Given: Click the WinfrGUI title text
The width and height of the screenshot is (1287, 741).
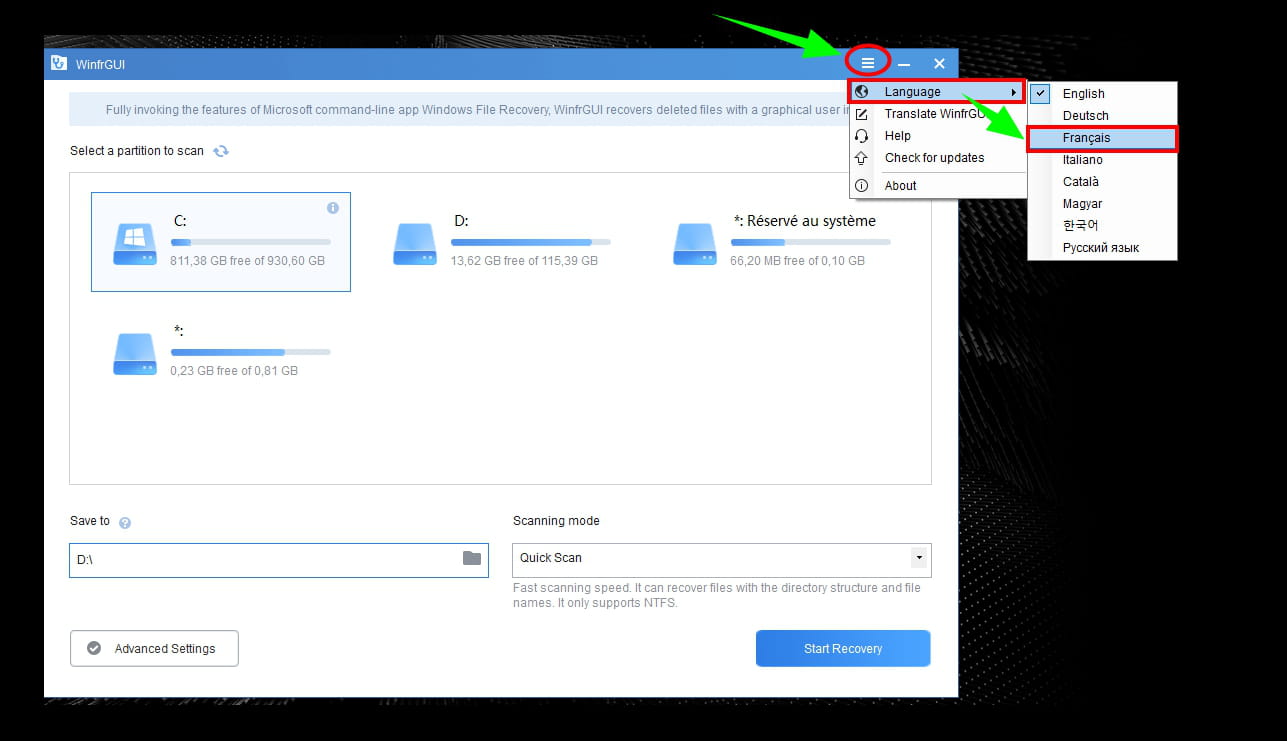Looking at the screenshot, I should pos(100,65).
